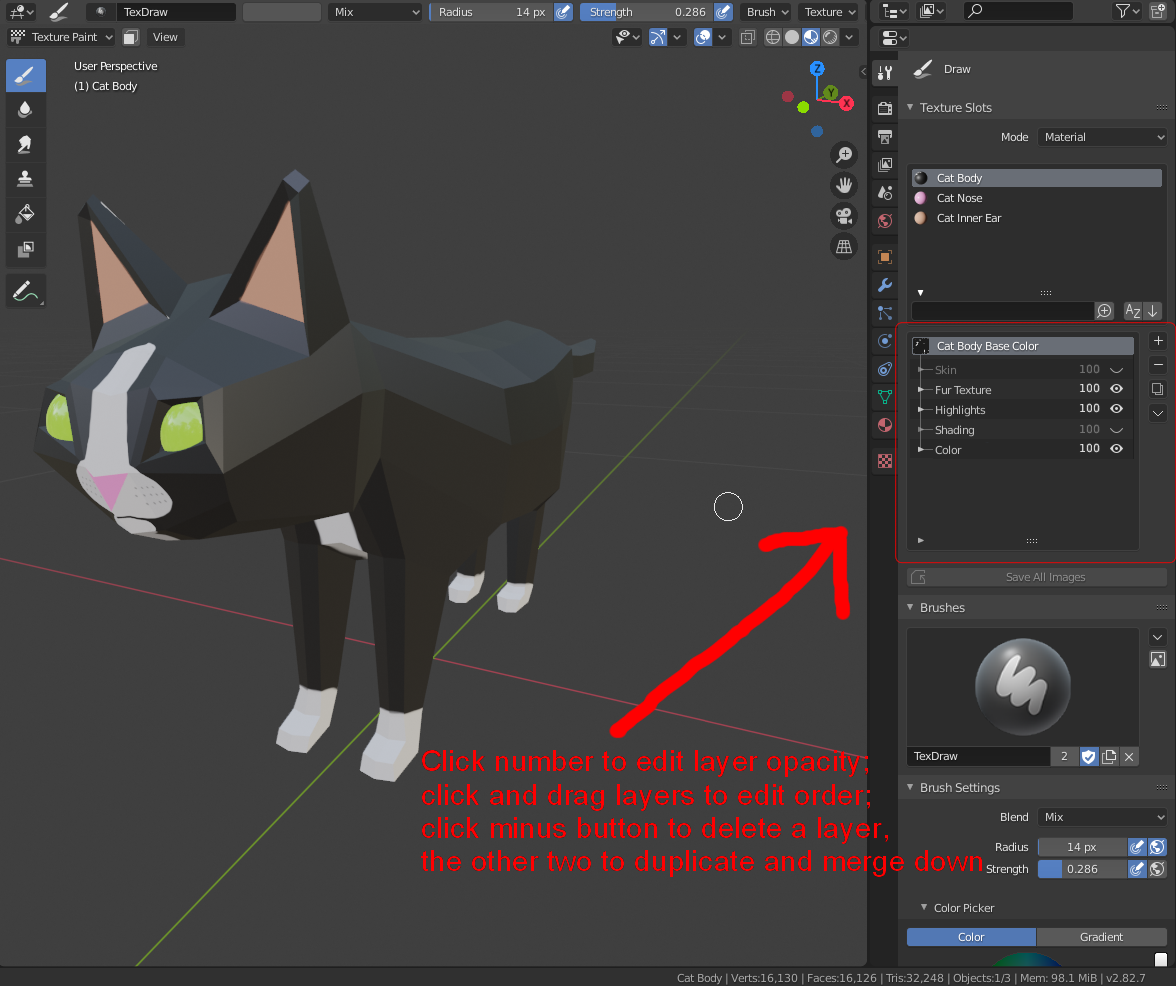The image size is (1176, 986).
Task: Collapse the Color Picker subpanel
Action: click(x=924, y=907)
